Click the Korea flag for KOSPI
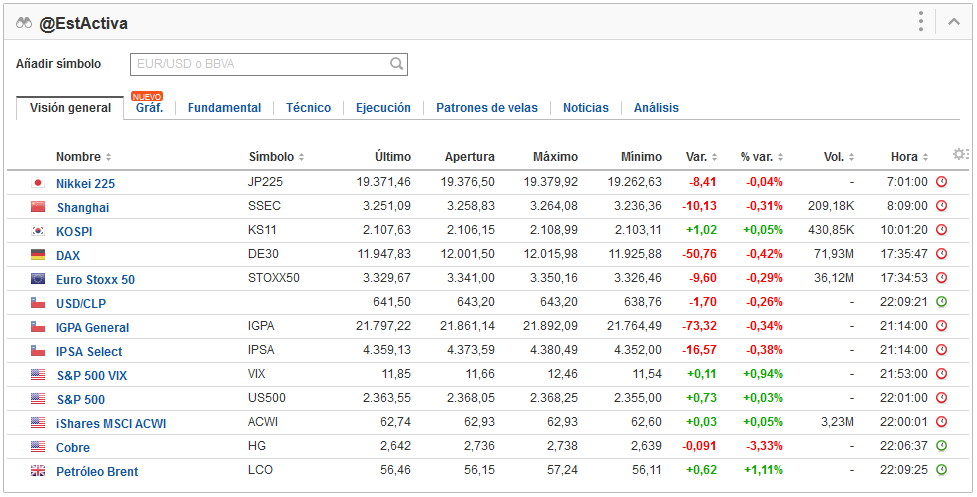 (x=38, y=230)
